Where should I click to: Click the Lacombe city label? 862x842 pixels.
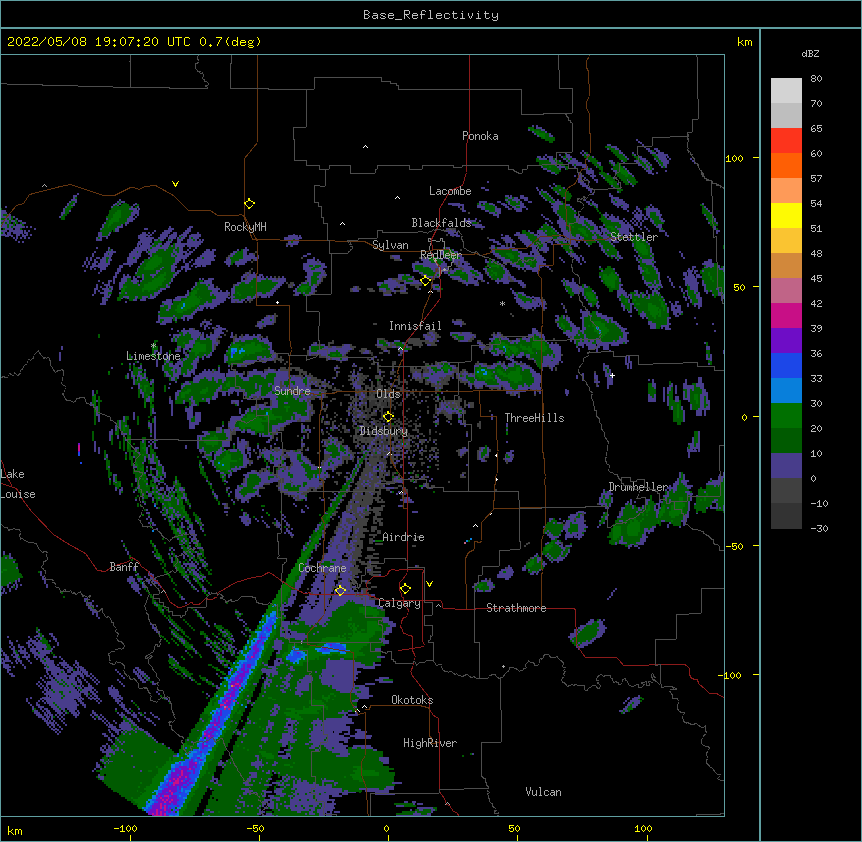pyautogui.click(x=450, y=191)
